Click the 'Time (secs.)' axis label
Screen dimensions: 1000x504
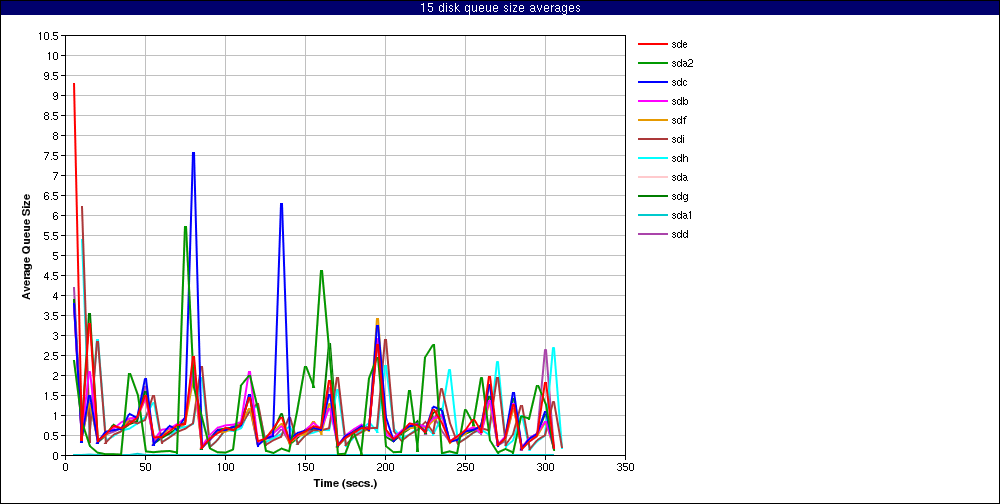pos(346,483)
